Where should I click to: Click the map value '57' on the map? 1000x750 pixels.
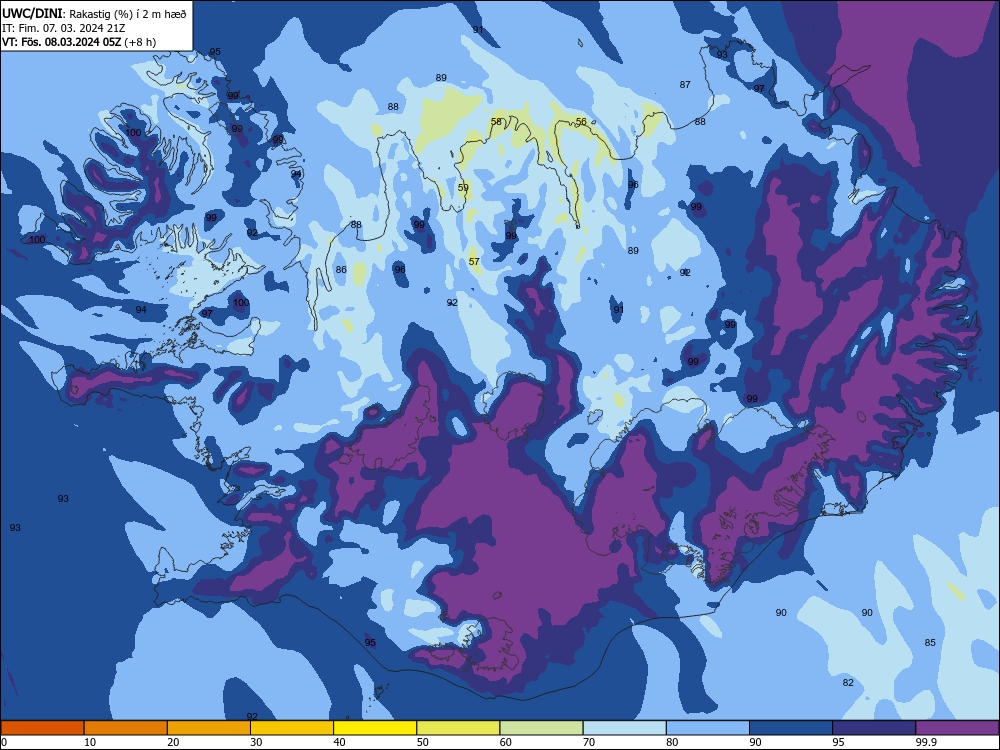click(474, 261)
